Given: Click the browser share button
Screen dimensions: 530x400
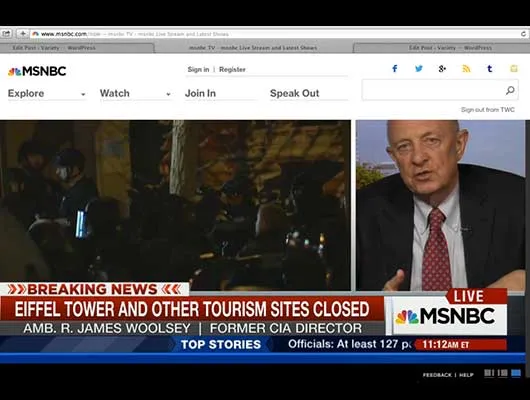Looking at the screenshot, I should coord(7,33).
